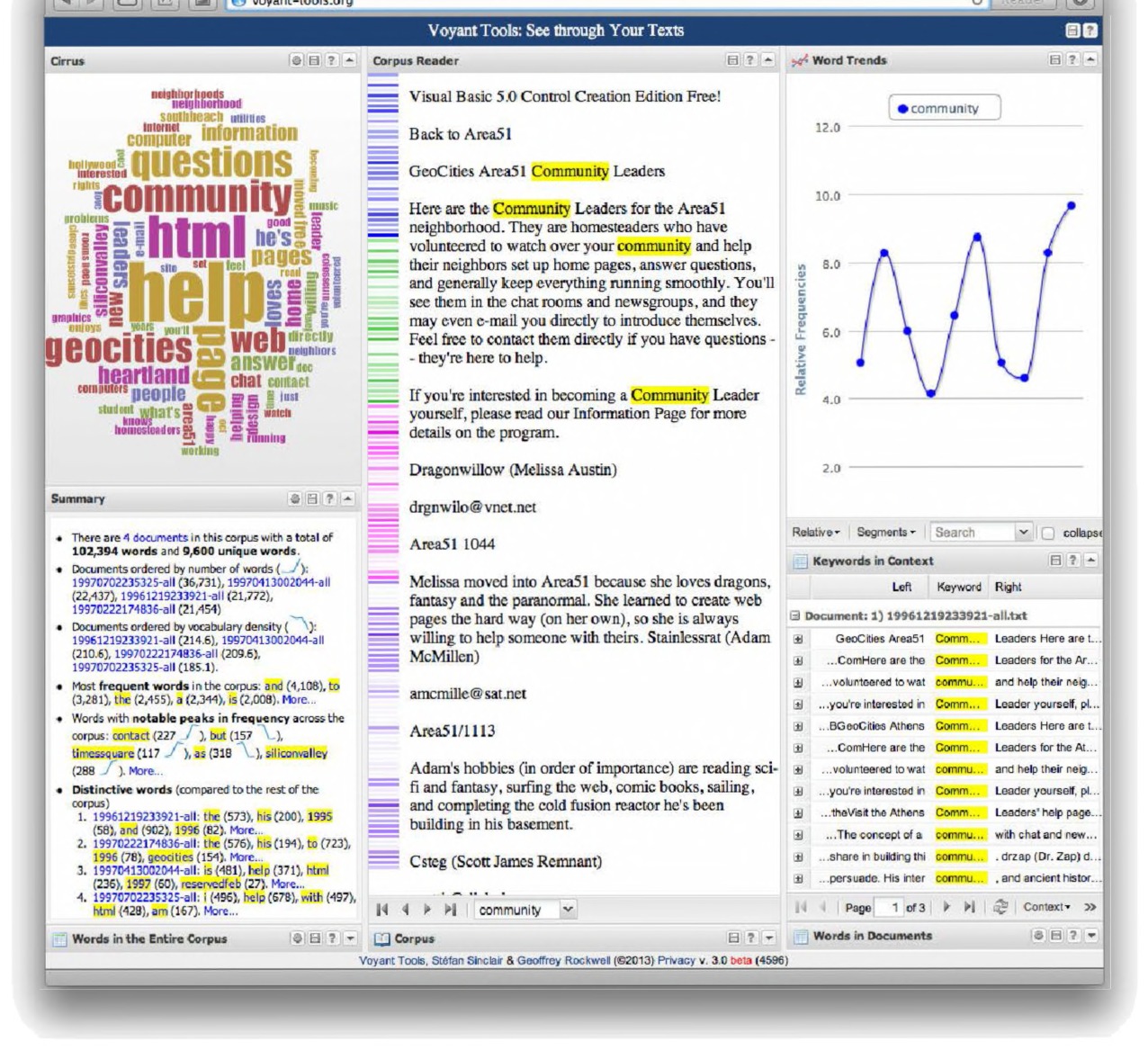The height and width of the screenshot is (1050, 1148).
Task: Click the Words in the Entire Corpus table icon
Action: (x=59, y=938)
